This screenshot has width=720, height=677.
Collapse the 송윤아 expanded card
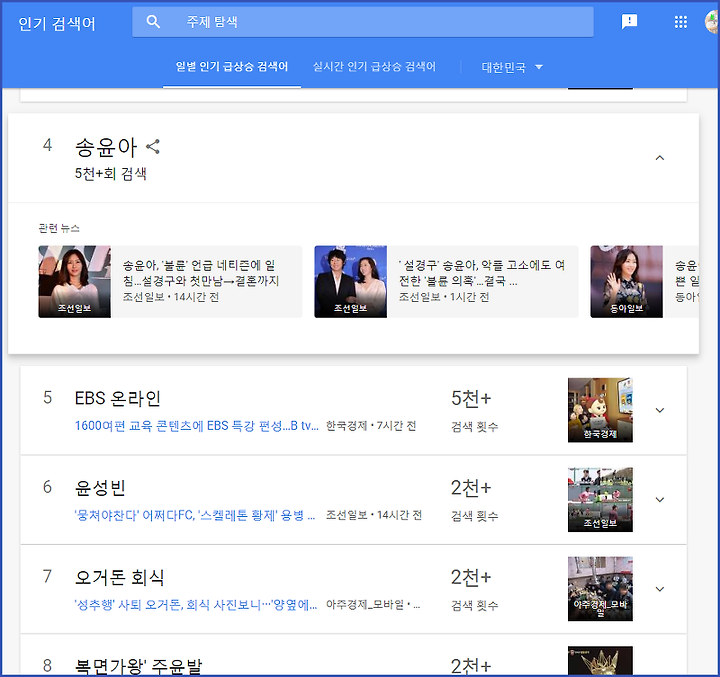click(x=660, y=158)
